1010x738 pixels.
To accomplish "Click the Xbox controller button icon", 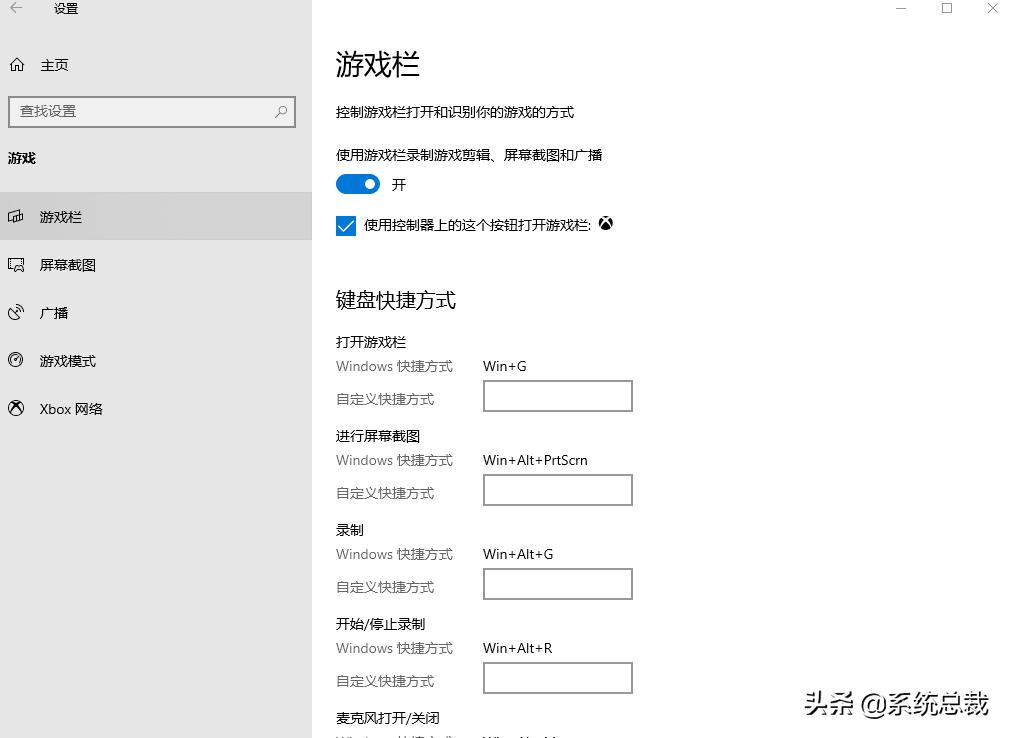I will tap(605, 224).
